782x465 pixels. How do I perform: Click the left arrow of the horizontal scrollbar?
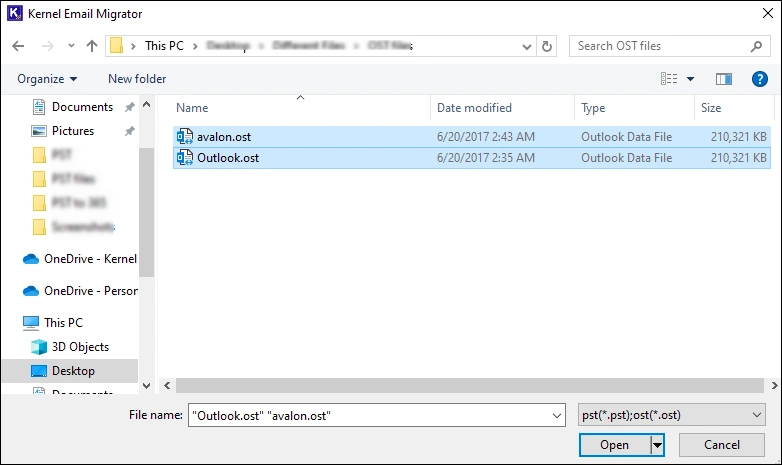click(167, 386)
